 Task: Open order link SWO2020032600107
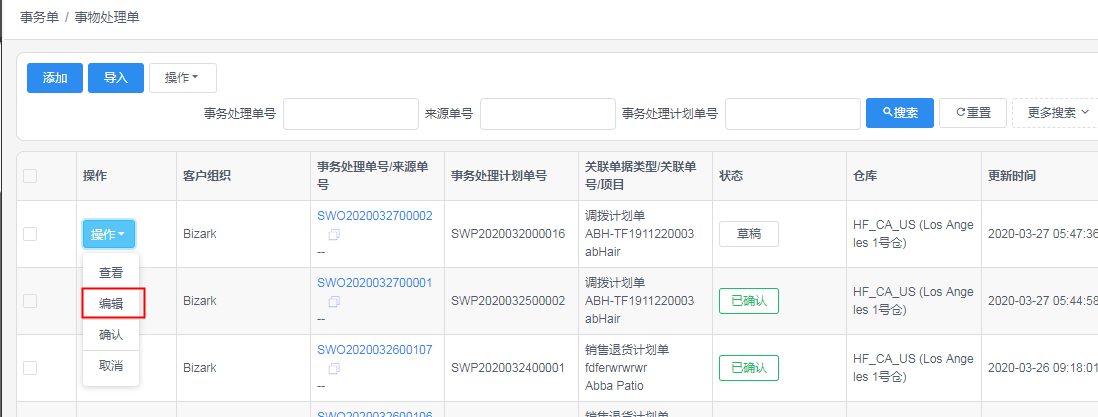375,350
